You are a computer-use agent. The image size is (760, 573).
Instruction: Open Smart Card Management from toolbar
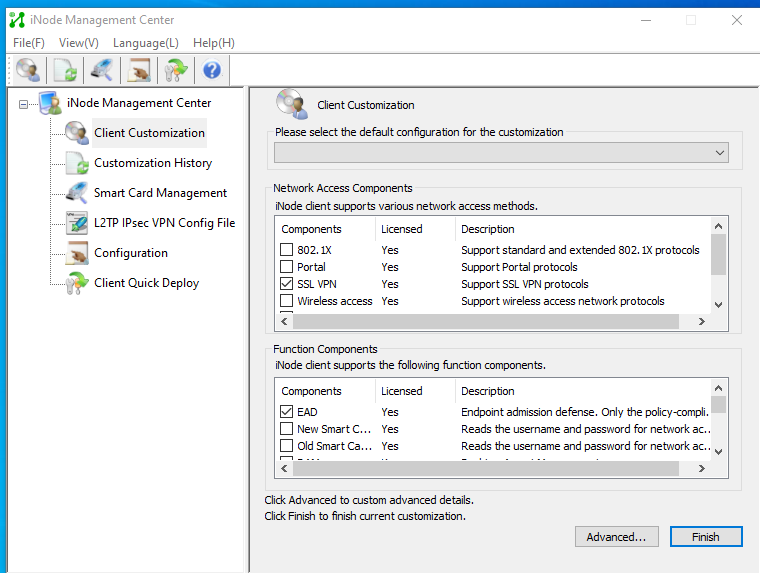click(101, 70)
